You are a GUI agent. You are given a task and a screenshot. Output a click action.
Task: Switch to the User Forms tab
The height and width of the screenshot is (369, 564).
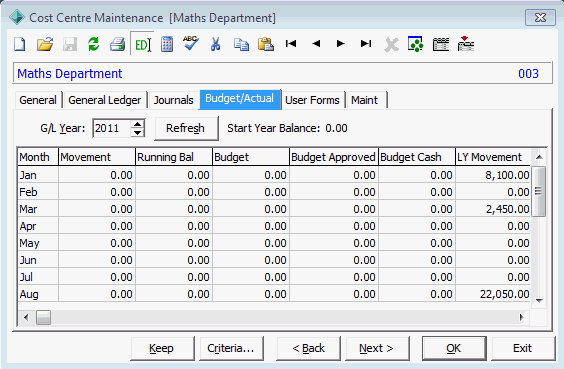point(312,100)
